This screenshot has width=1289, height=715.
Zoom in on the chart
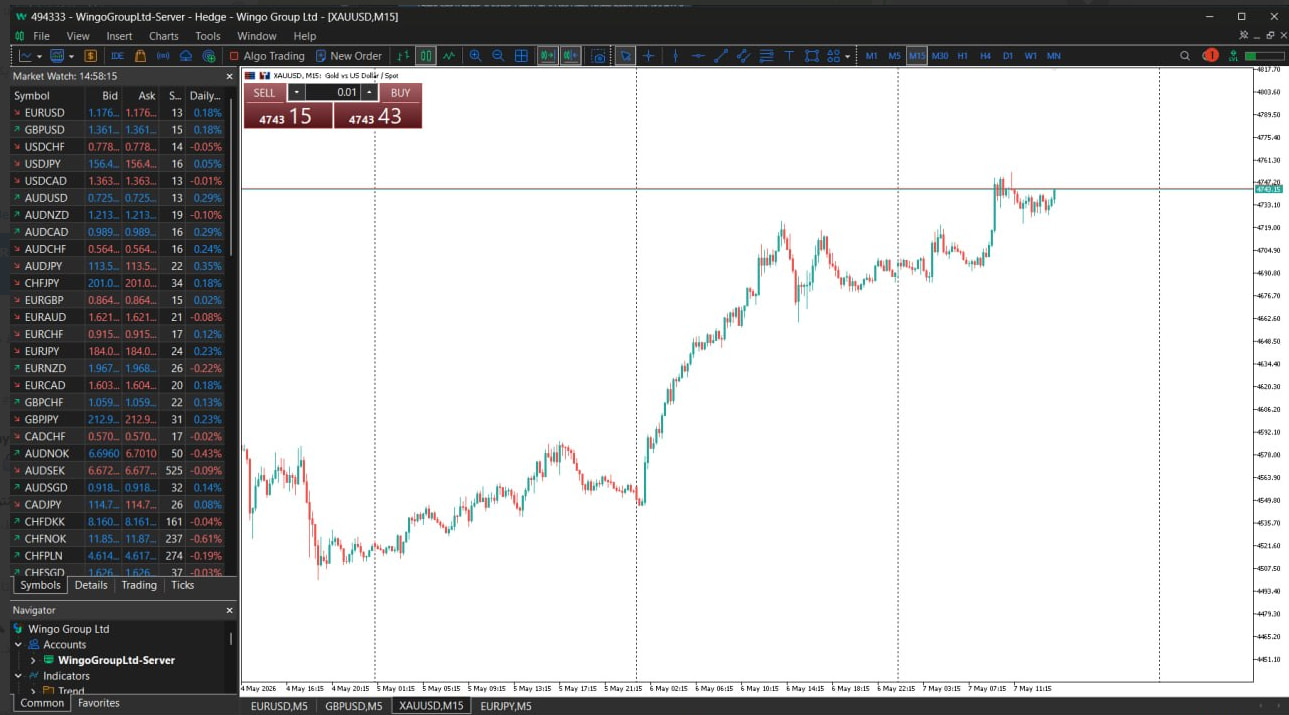475,56
